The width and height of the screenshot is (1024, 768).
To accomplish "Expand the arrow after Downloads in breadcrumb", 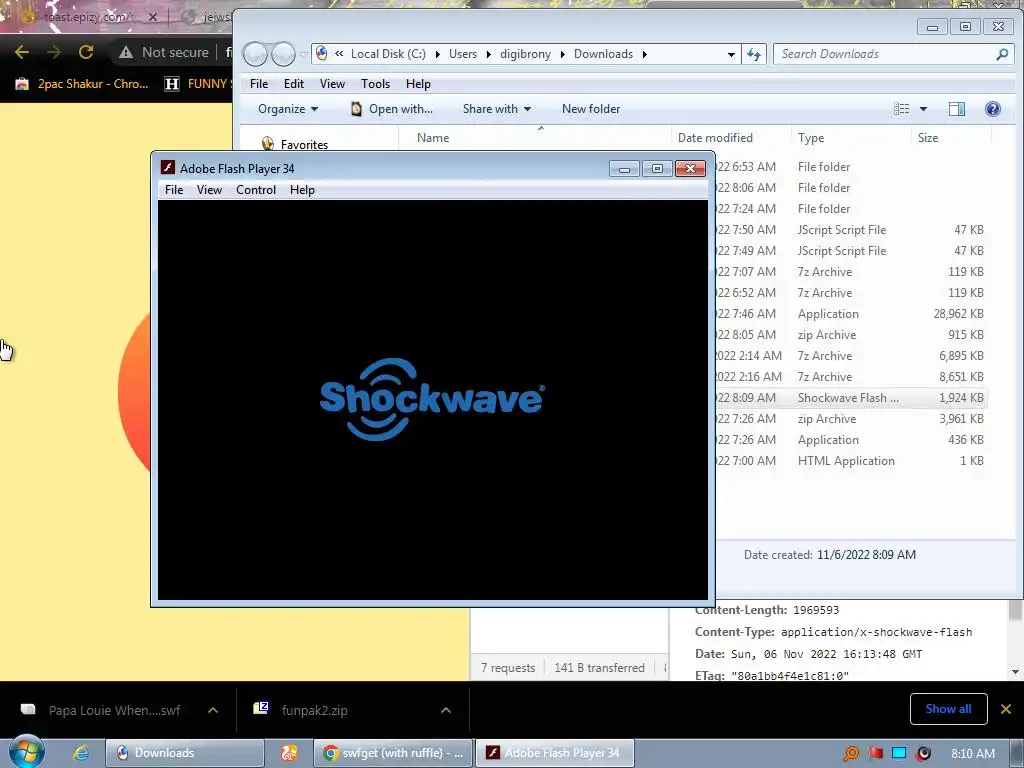I will click(x=644, y=54).
